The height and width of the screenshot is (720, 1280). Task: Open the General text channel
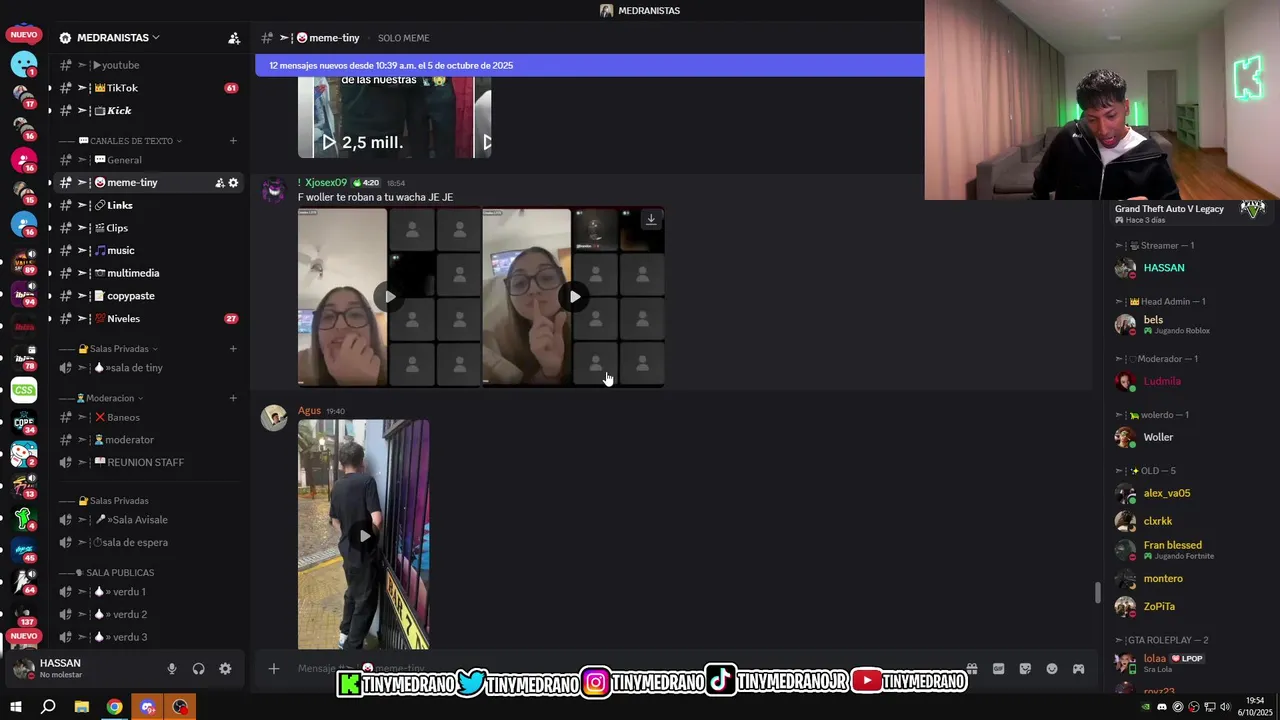point(147,160)
